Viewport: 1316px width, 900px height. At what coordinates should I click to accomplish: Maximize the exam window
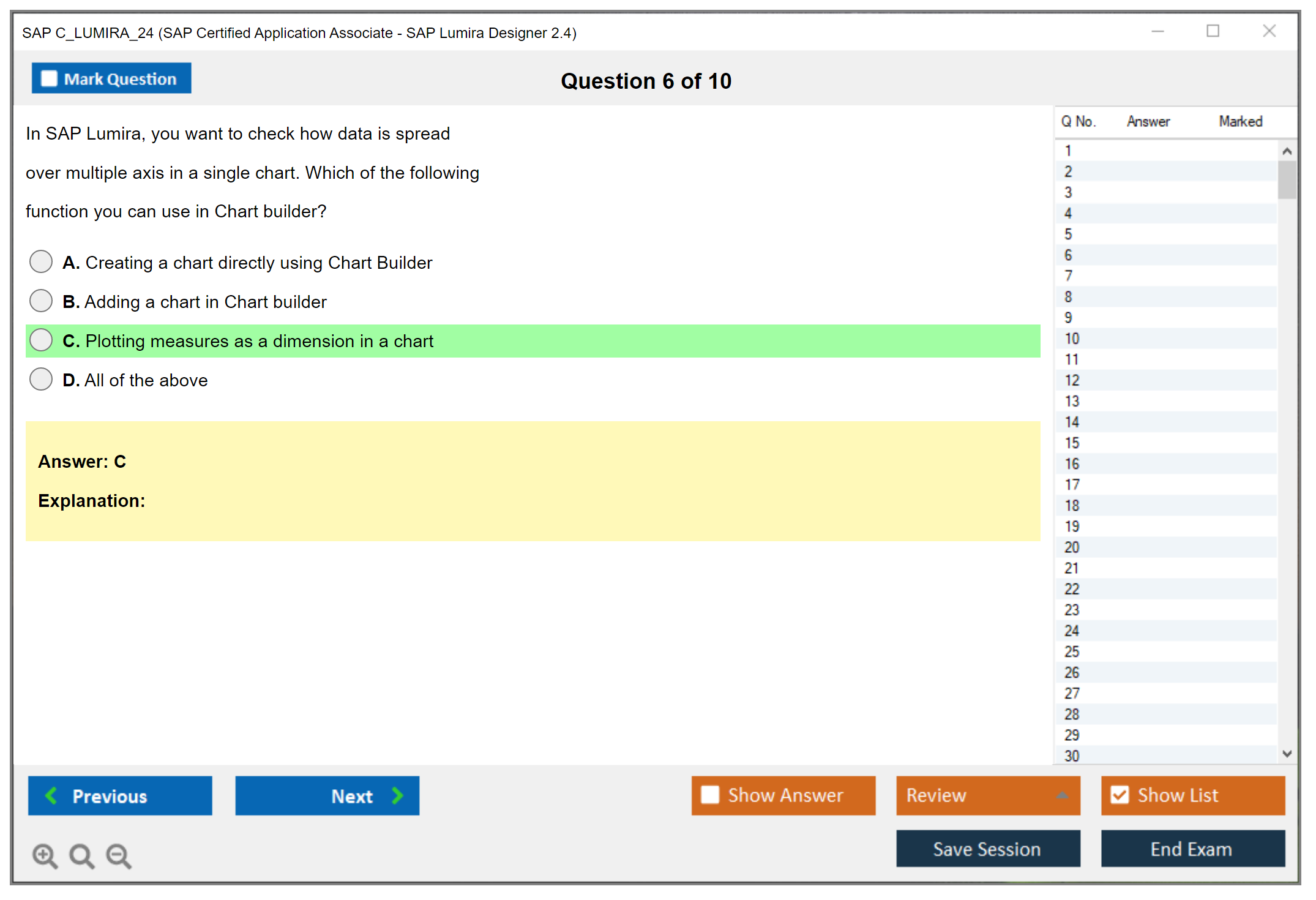[x=1213, y=31]
